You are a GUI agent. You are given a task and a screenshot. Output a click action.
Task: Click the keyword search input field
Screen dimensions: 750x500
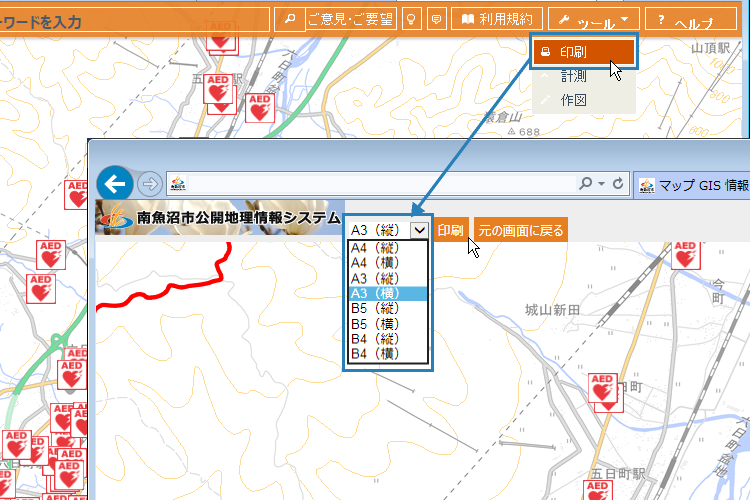point(134,20)
